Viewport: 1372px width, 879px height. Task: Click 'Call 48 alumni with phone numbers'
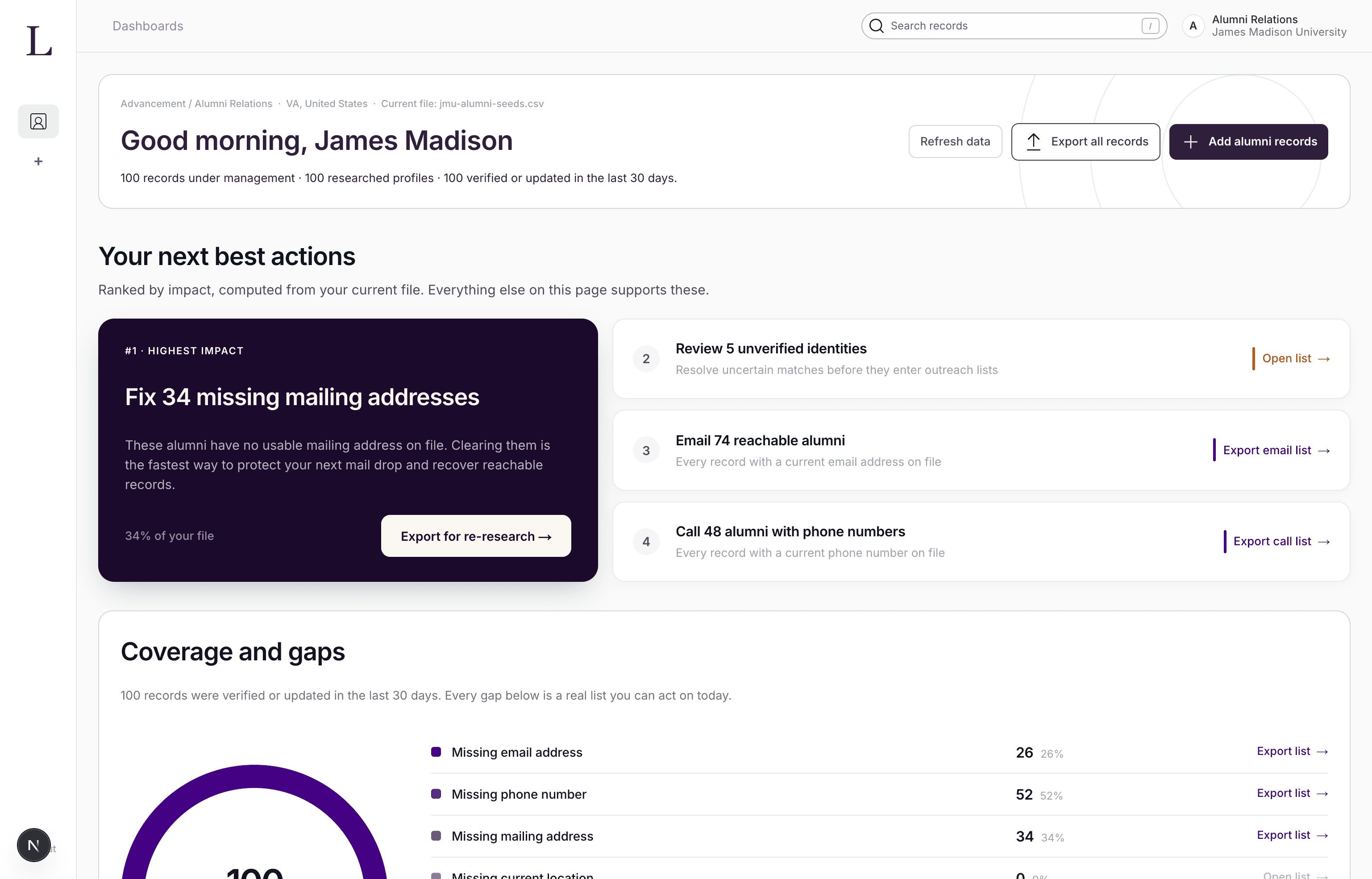[x=790, y=532]
